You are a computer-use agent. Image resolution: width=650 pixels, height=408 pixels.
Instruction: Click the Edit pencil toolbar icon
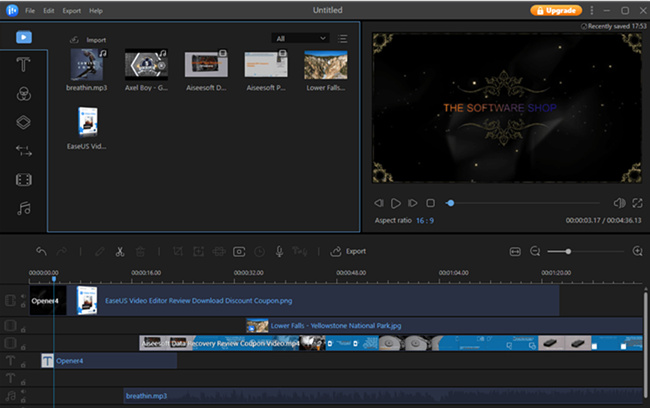click(99, 251)
